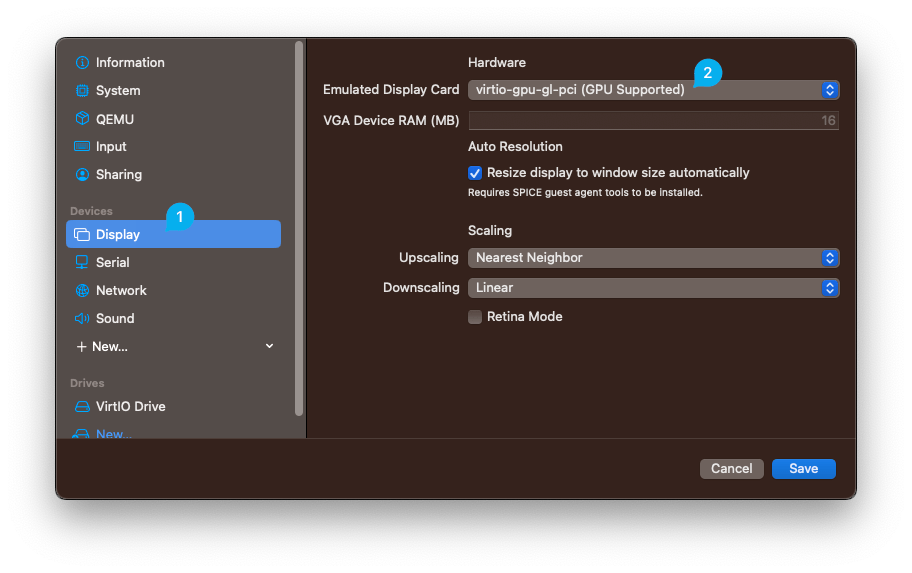Click the VGA Device RAM field
Screen dimensions: 912x573
coord(653,121)
